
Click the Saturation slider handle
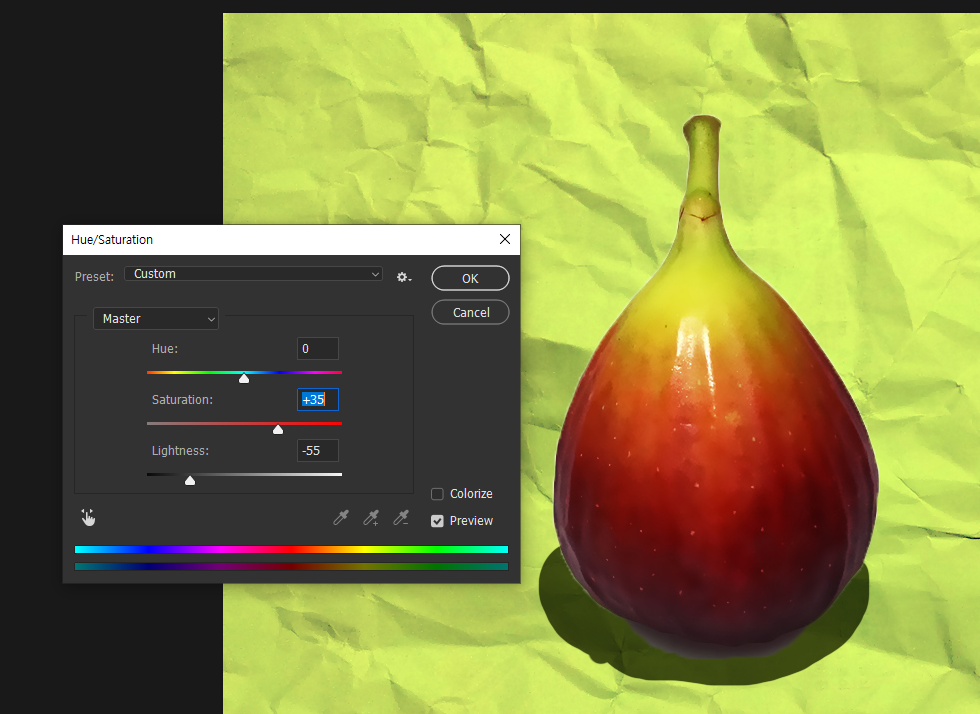278,429
